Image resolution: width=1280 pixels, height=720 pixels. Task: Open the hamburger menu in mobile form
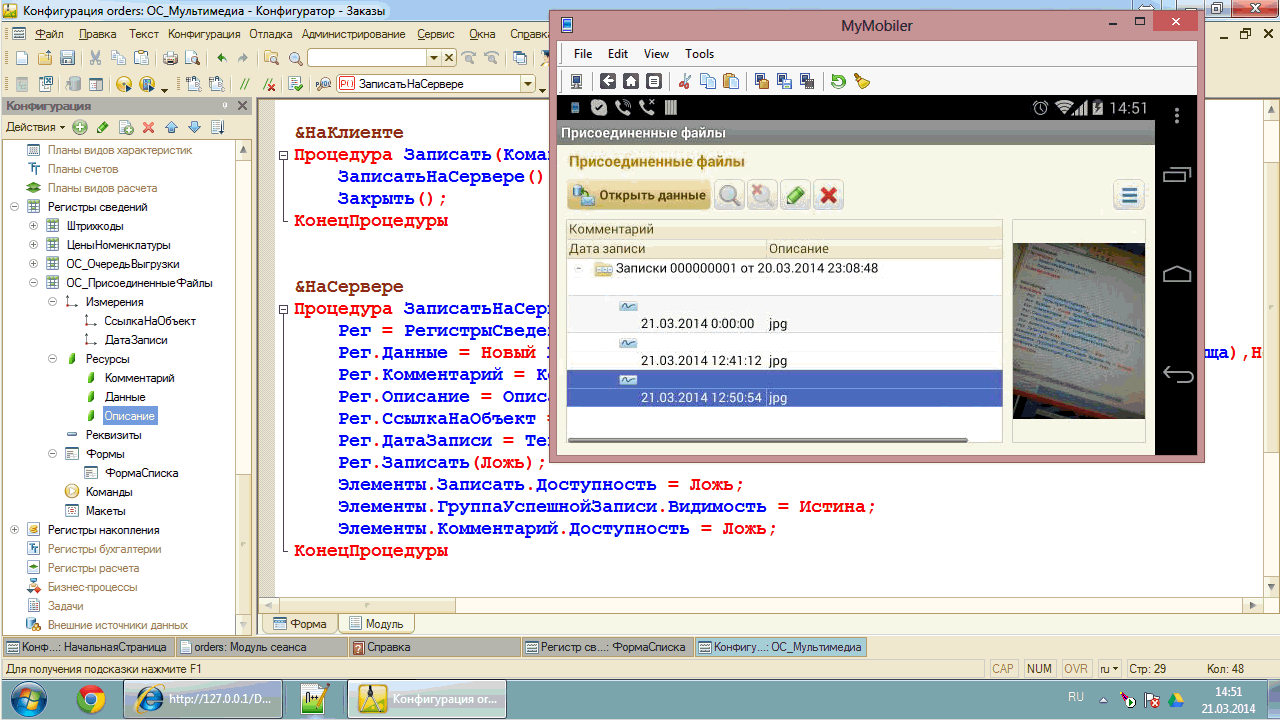[1129, 195]
